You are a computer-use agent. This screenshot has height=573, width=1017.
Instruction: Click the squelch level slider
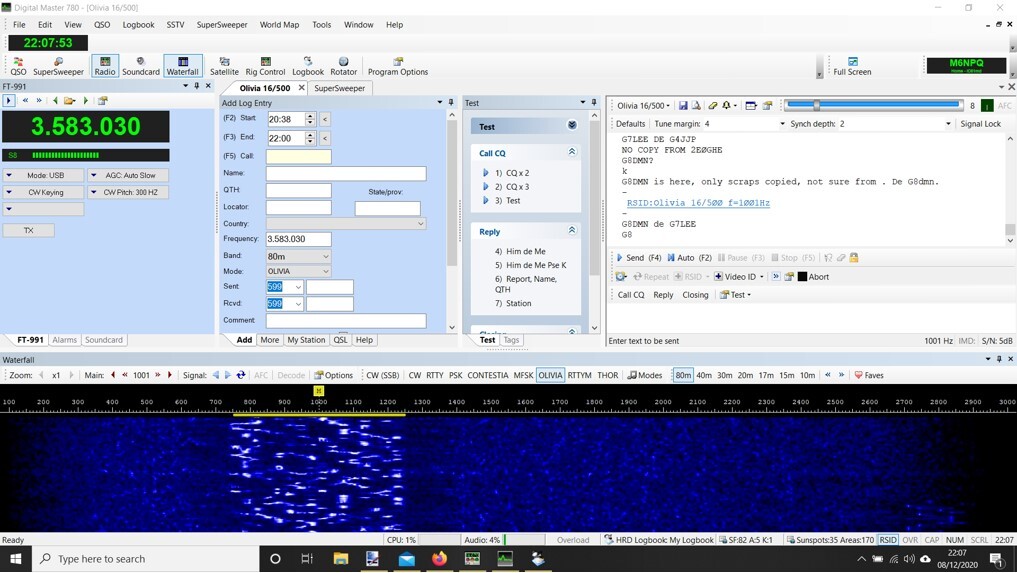click(x=873, y=105)
